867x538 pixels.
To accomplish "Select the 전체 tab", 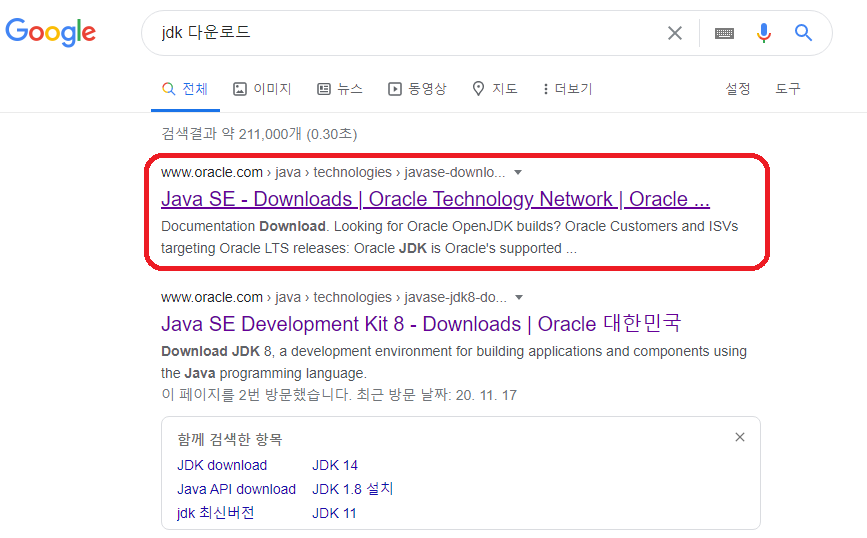I will (x=185, y=89).
